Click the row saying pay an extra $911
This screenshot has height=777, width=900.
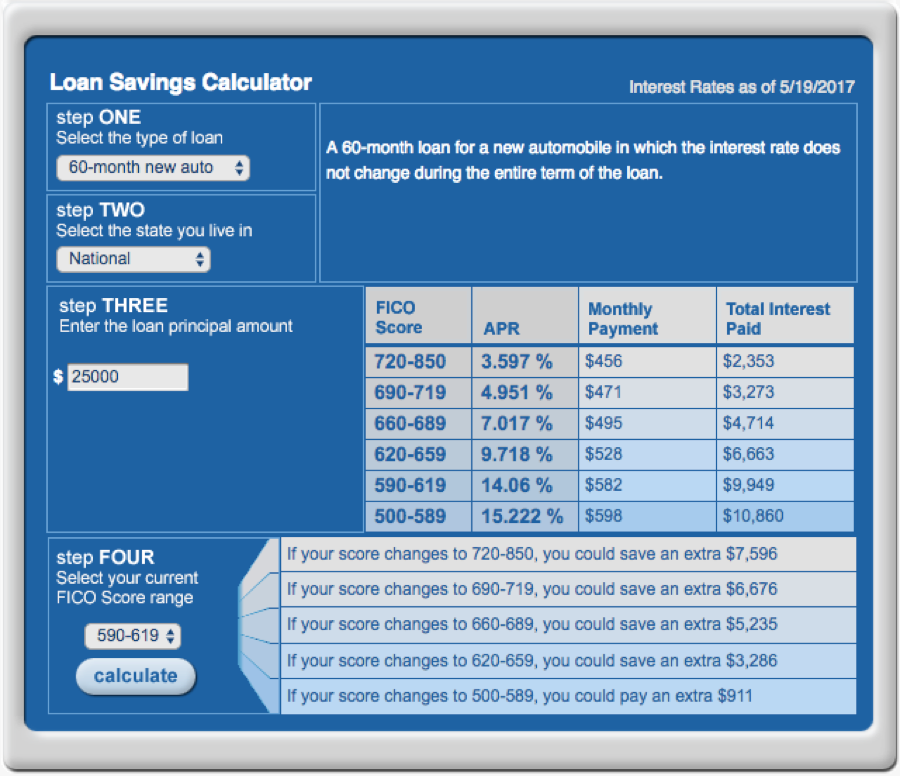point(568,696)
